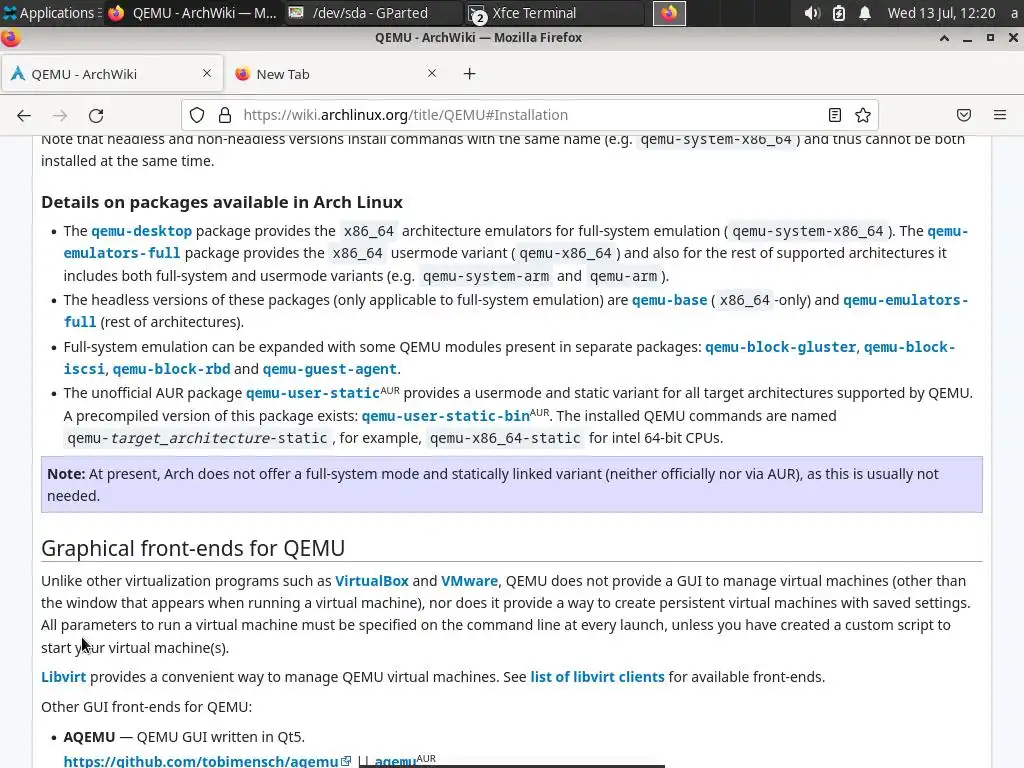
Task: Click the Graphical front-ends for QEMU heading
Action: coord(193,549)
